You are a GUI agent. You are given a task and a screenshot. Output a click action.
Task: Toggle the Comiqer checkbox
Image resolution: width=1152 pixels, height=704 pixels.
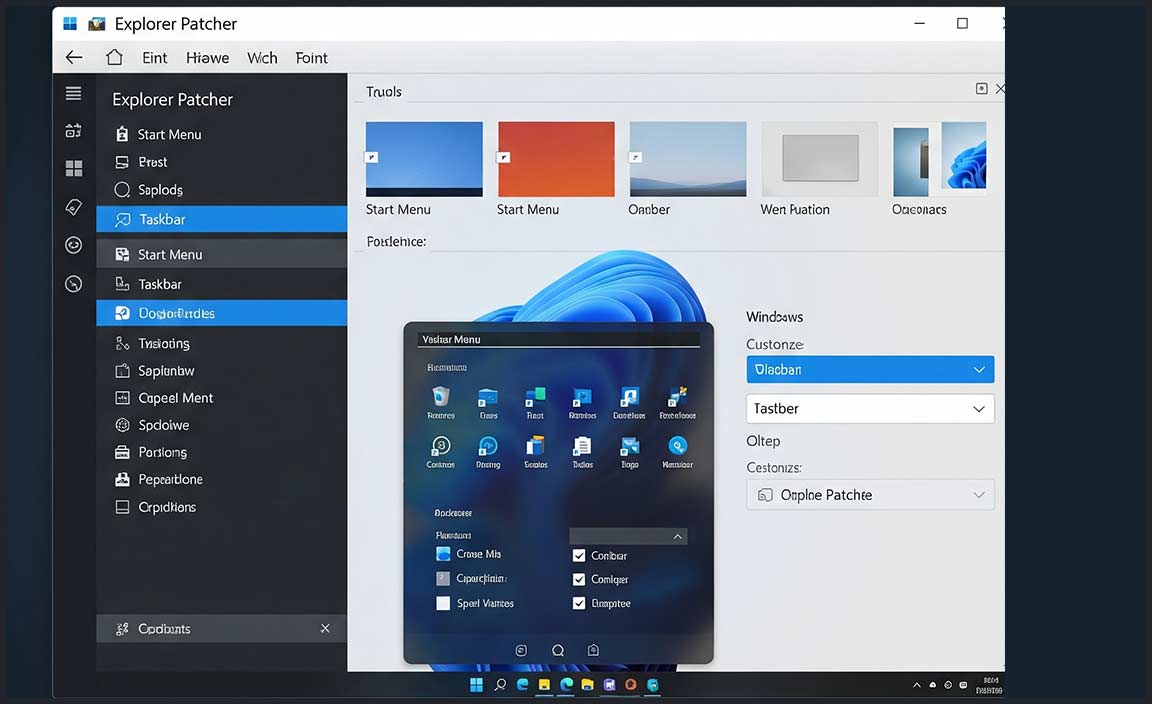pos(579,580)
